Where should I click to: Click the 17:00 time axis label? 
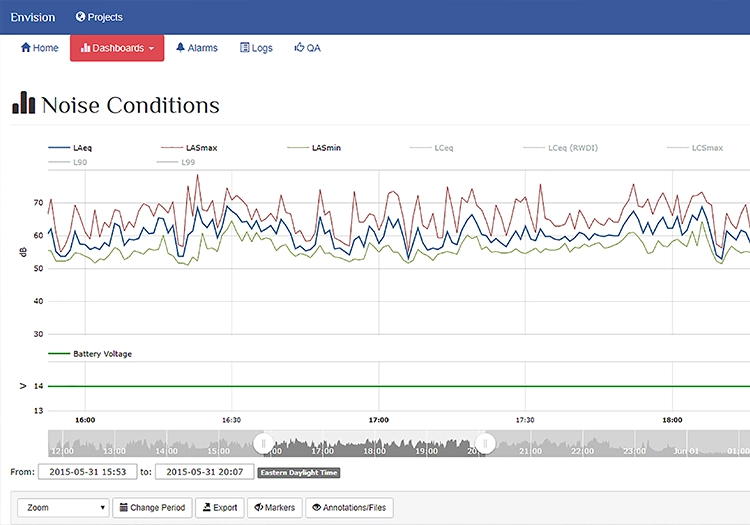378,420
